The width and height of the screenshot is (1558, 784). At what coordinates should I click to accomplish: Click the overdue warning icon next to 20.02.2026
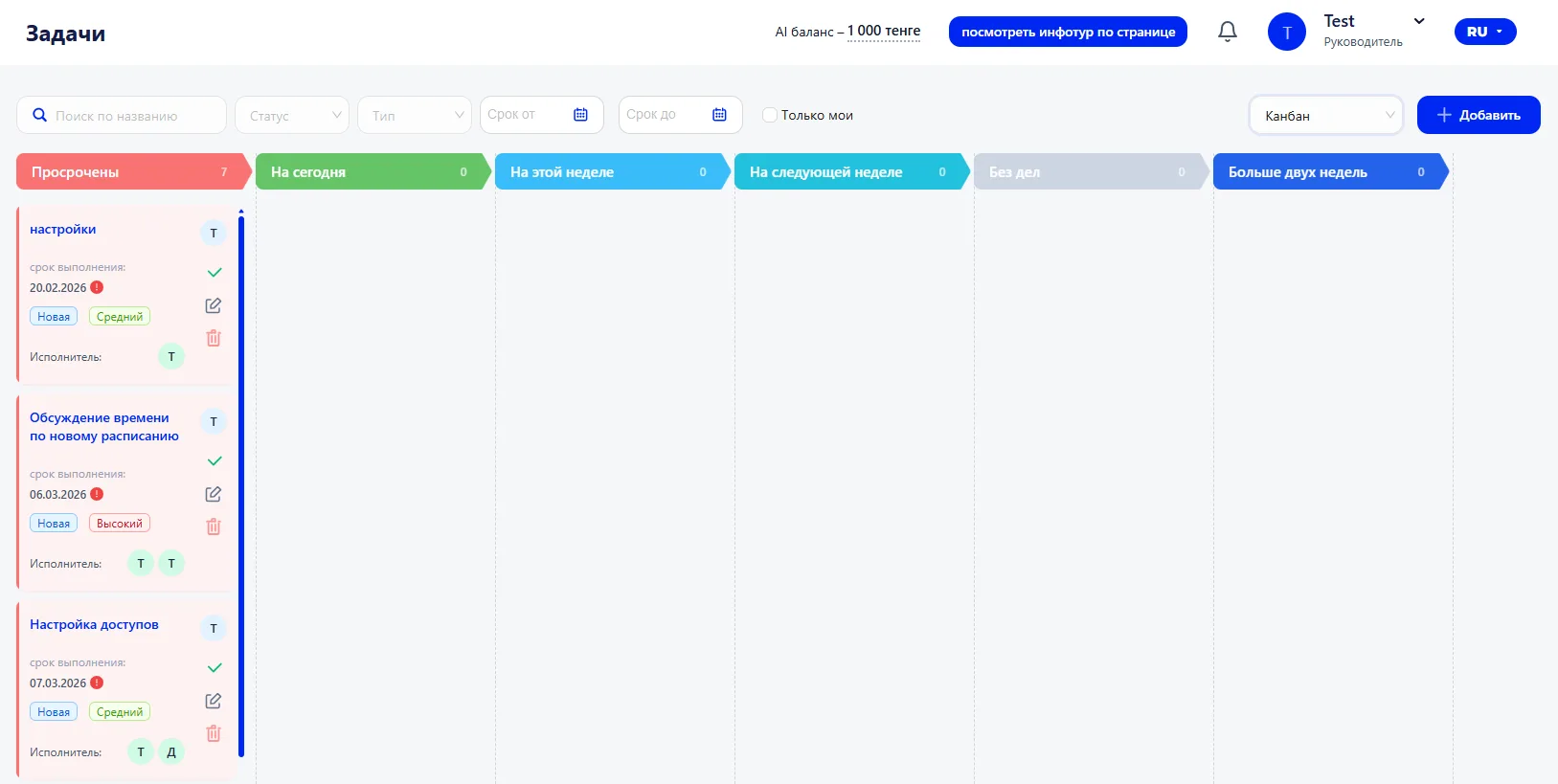click(x=97, y=287)
